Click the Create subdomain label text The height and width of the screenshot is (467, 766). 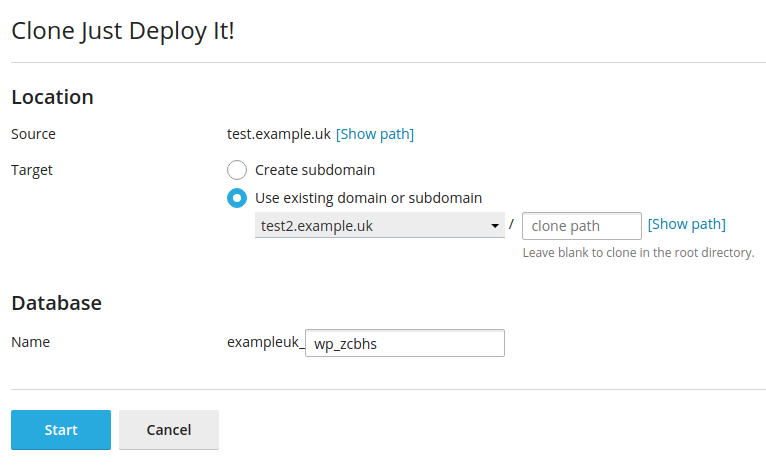point(315,170)
